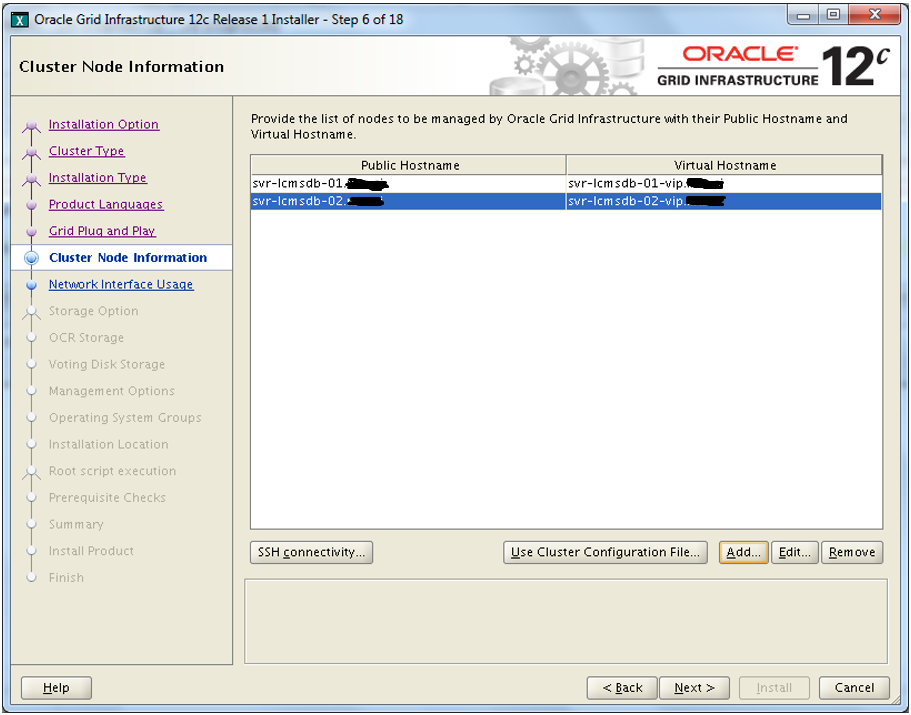This screenshot has height=715, width=911.
Task: Click the Public Hostname column header
Action: [x=409, y=165]
